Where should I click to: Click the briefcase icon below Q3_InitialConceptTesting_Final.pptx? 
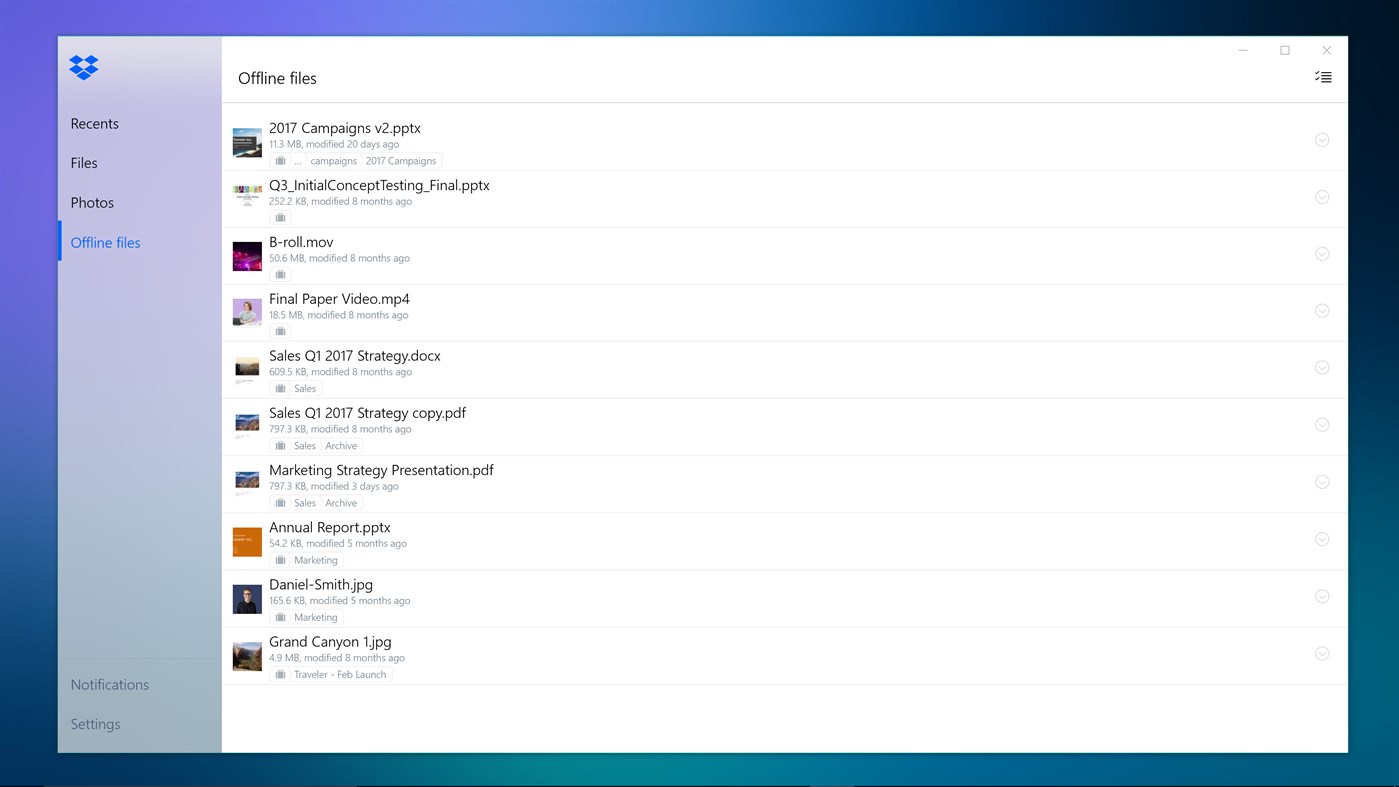(x=280, y=217)
